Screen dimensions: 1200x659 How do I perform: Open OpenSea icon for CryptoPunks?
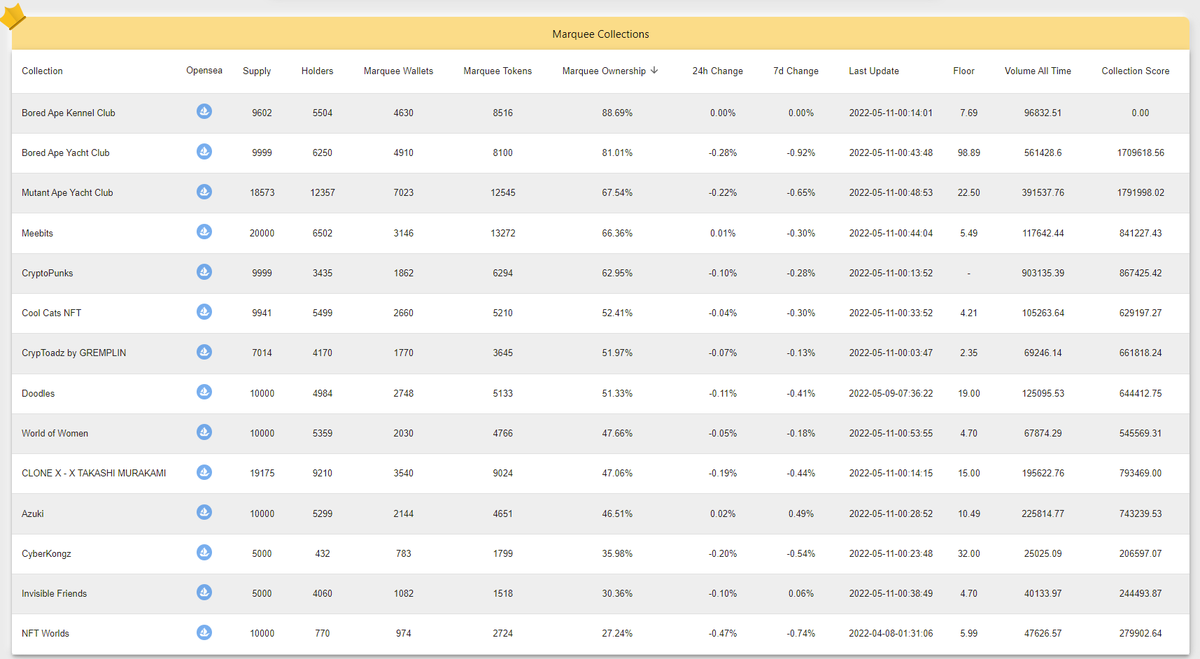(204, 271)
